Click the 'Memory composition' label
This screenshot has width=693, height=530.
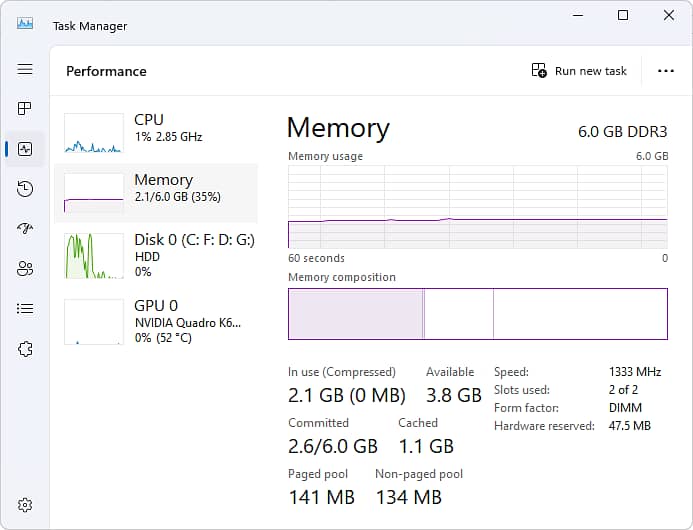(x=342, y=277)
